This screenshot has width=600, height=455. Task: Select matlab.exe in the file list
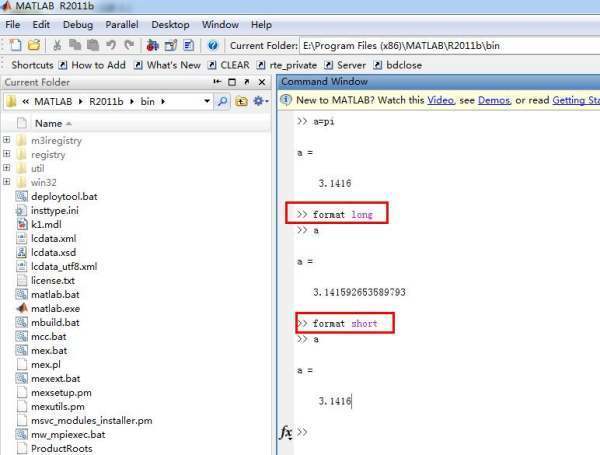point(55,308)
